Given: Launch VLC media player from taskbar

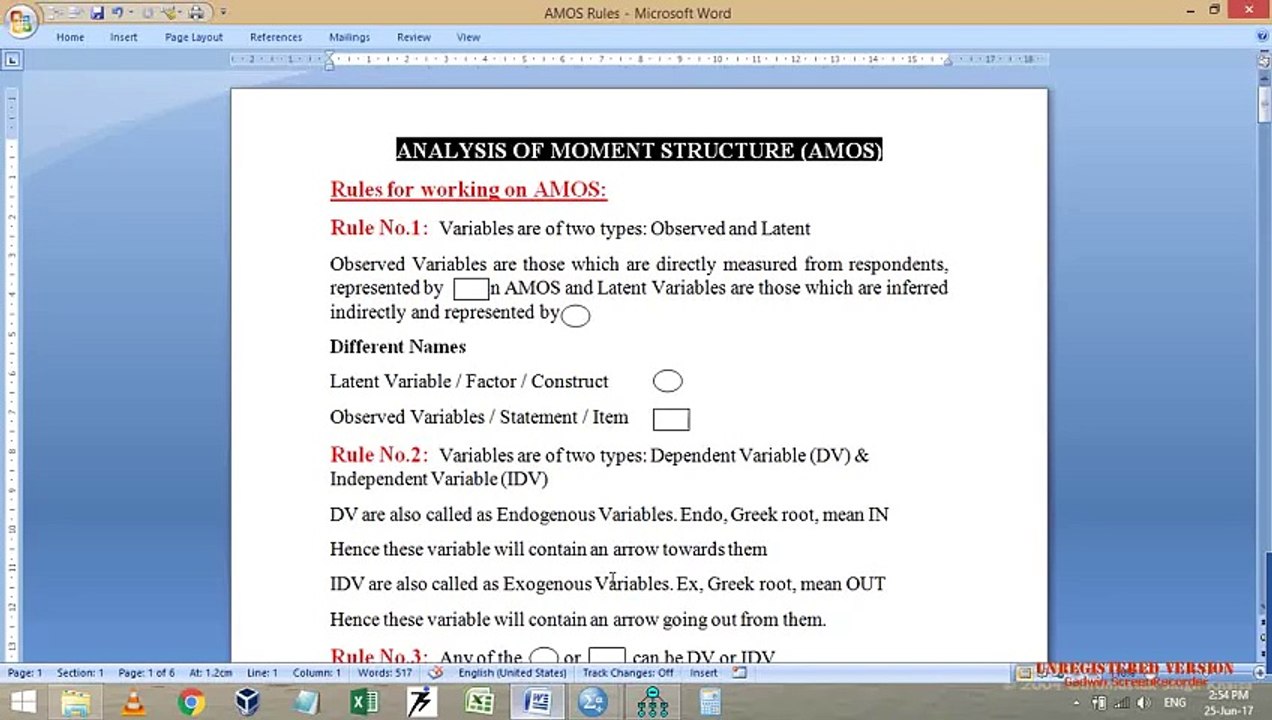Looking at the screenshot, I should coord(133,703).
